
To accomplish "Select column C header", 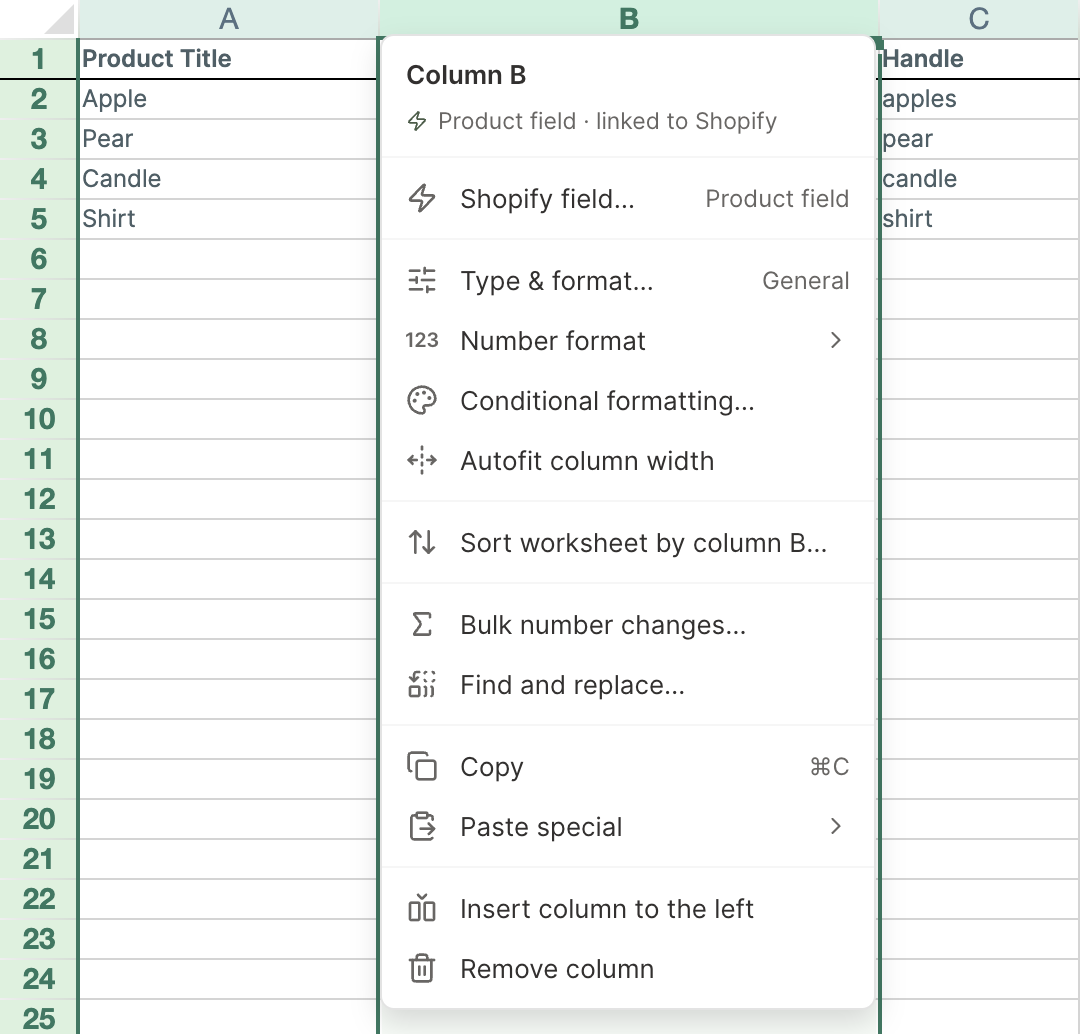I will pos(979,19).
